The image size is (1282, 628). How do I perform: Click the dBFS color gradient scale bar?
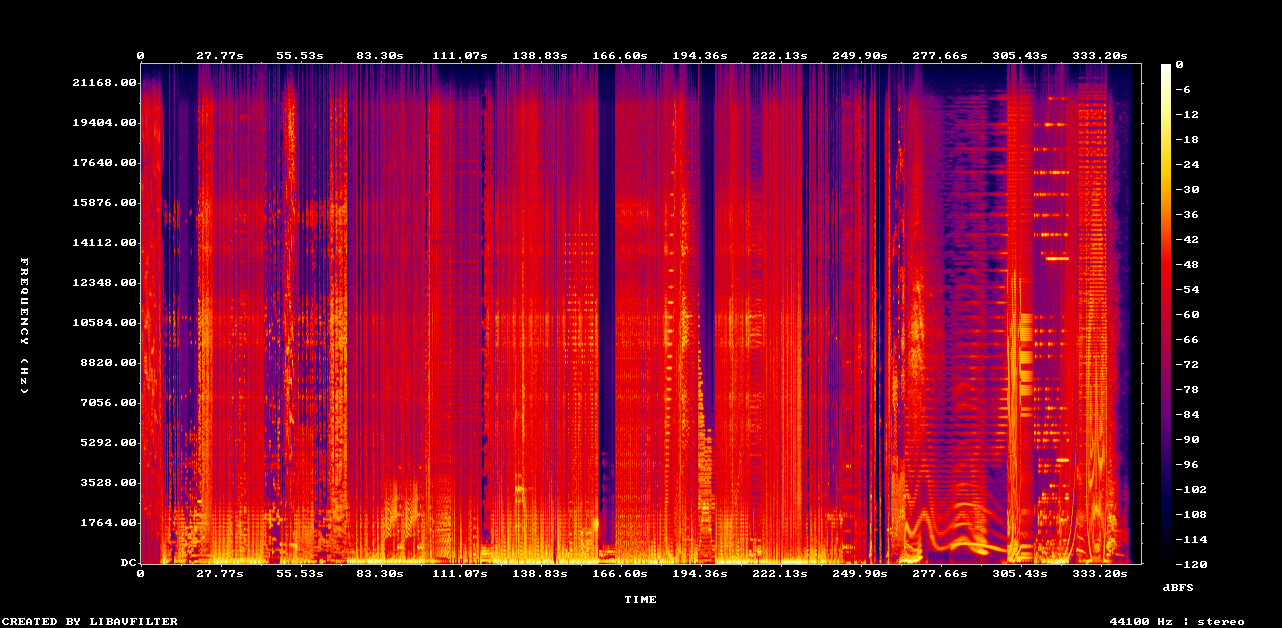tap(1165, 312)
